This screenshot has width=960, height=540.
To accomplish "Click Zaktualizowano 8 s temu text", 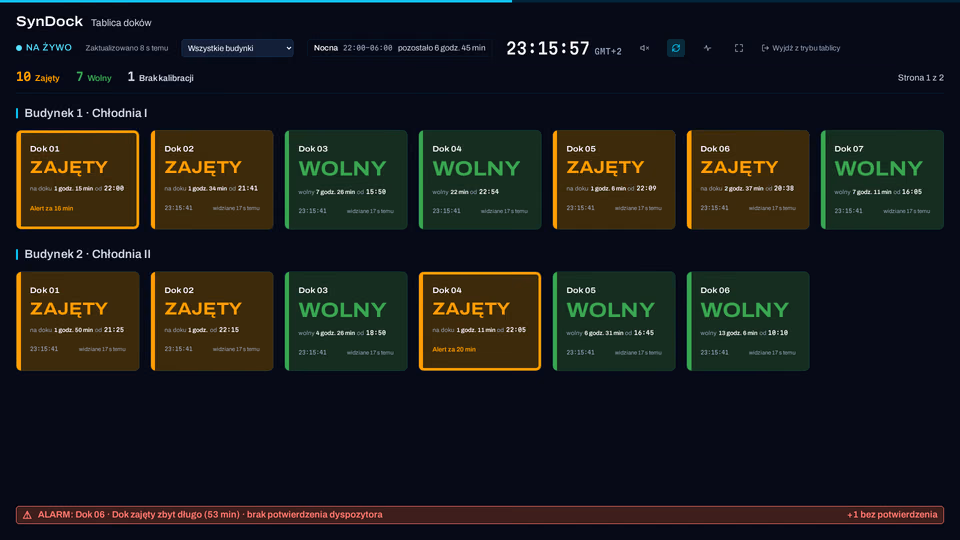I will coord(127,48).
